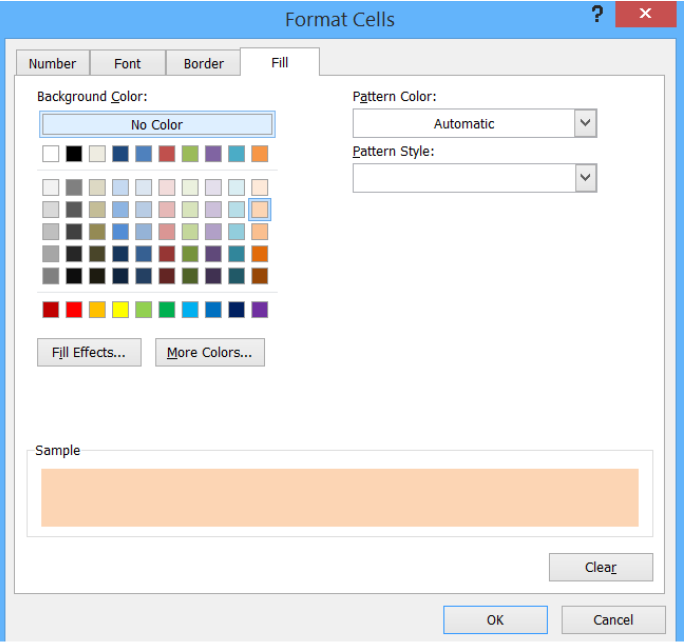
Task: Pick the purple standard color swatch
Action: click(259, 310)
